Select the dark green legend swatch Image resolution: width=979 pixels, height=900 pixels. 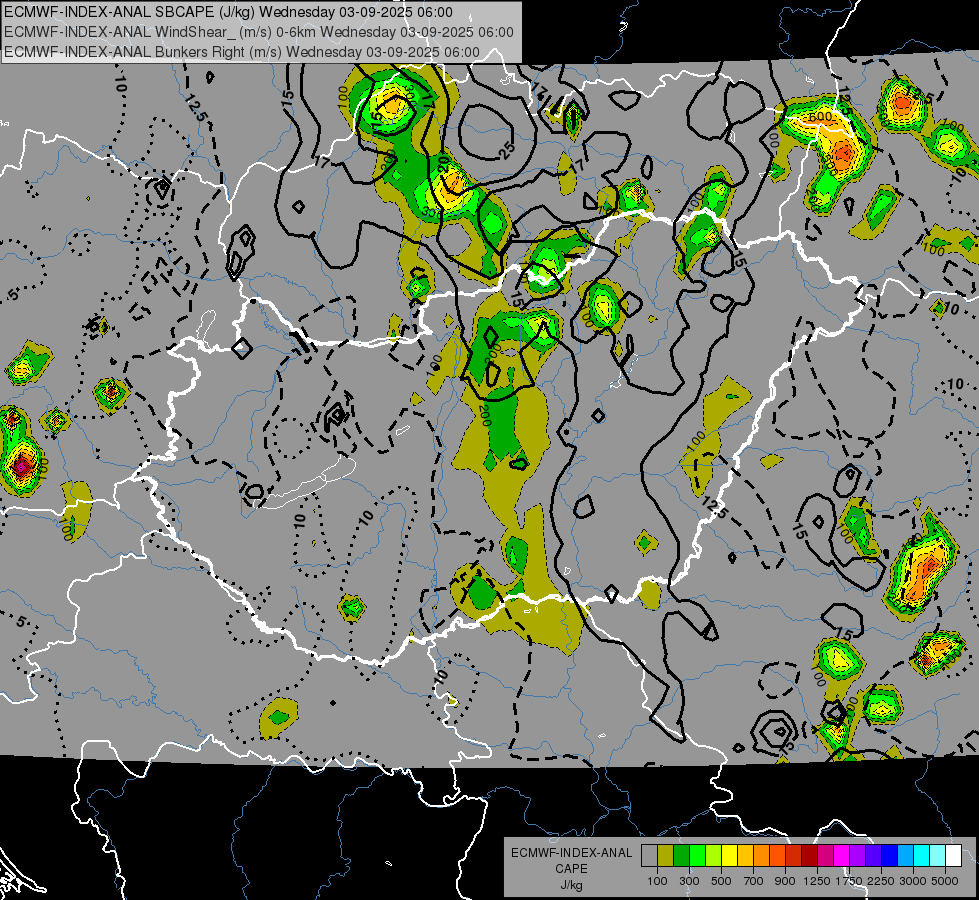click(681, 855)
